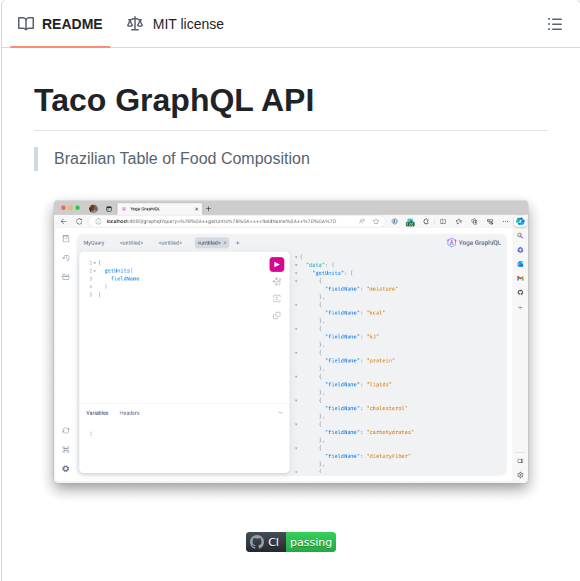
Task: Open the Yoga GraphiQL screenshot image
Action: [291, 342]
